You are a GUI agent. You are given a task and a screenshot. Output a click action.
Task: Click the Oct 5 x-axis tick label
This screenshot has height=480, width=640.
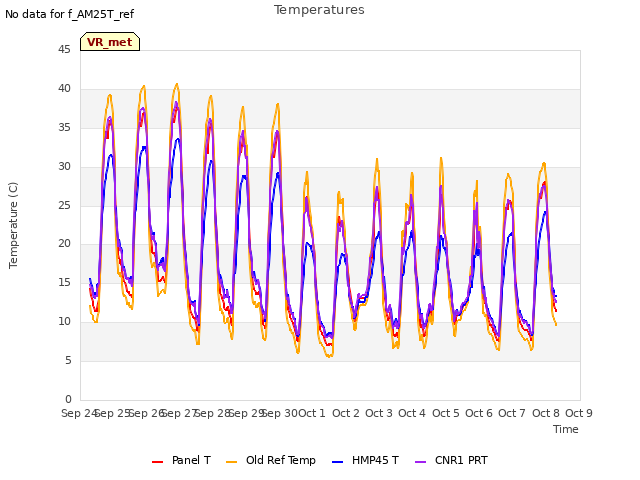[x=446, y=413]
